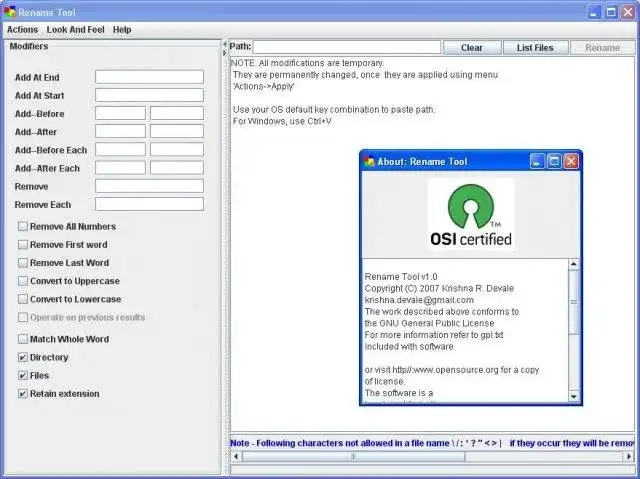Viewport: 640px width, 479px height.
Task: Close the About: Rename Tool dialog
Action: coord(571,161)
